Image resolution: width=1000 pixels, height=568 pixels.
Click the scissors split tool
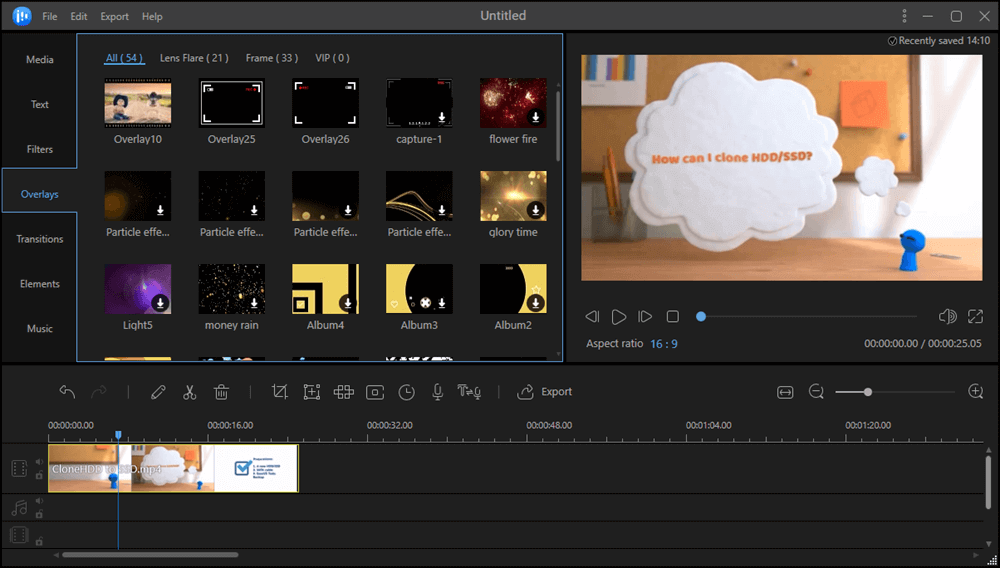tap(189, 391)
